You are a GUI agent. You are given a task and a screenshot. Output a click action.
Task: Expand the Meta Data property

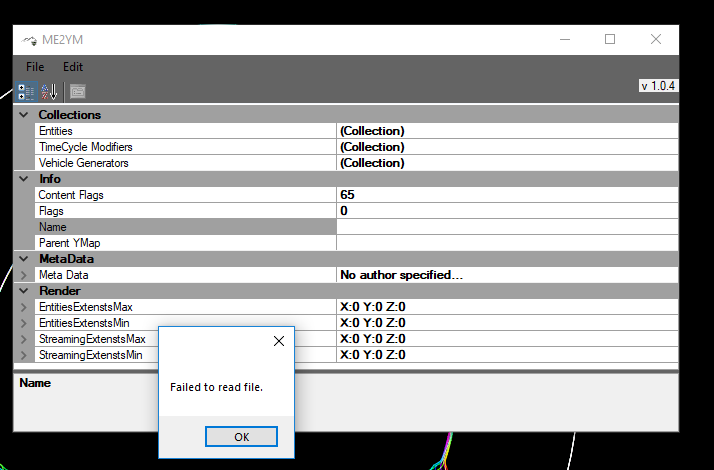(24, 275)
